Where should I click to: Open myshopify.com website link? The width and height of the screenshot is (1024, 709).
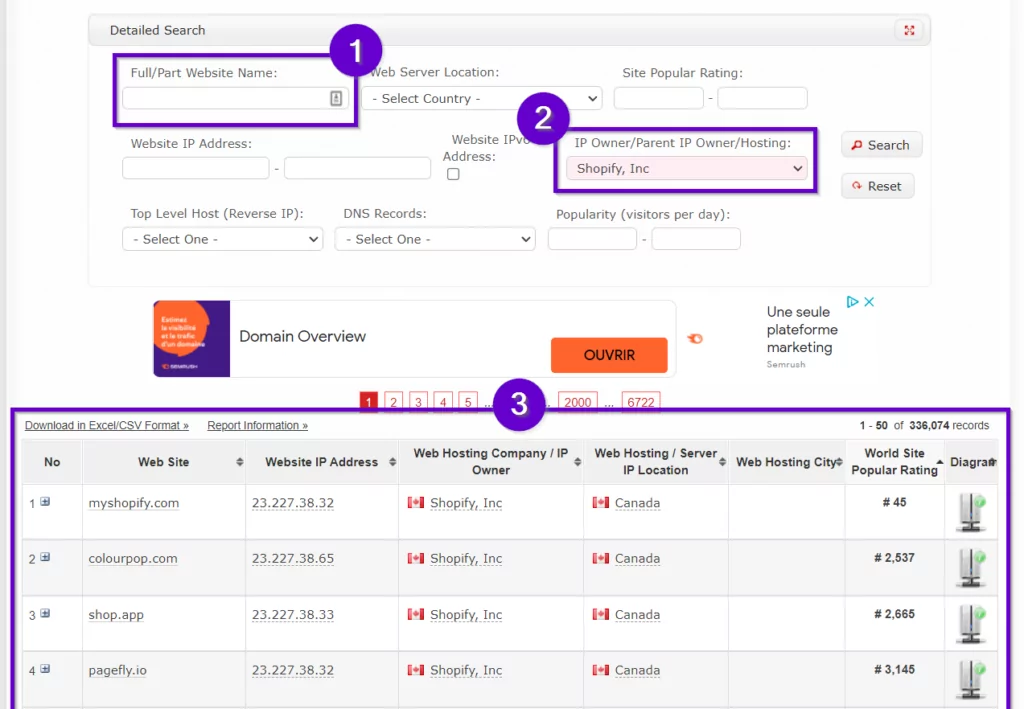(x=134, y=503)
